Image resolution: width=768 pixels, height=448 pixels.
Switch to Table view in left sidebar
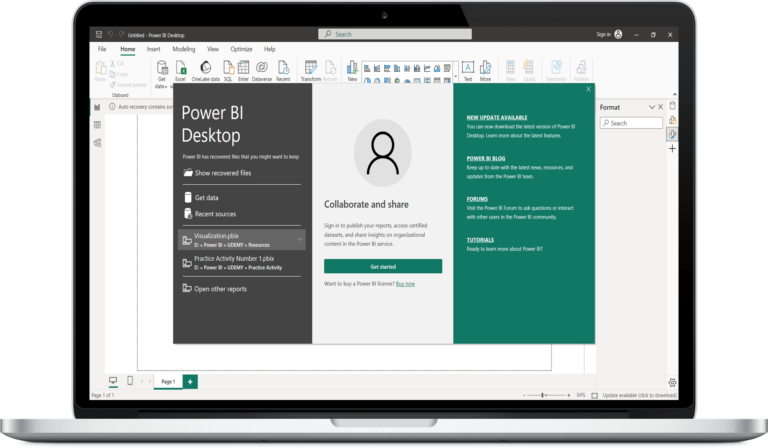97,125
